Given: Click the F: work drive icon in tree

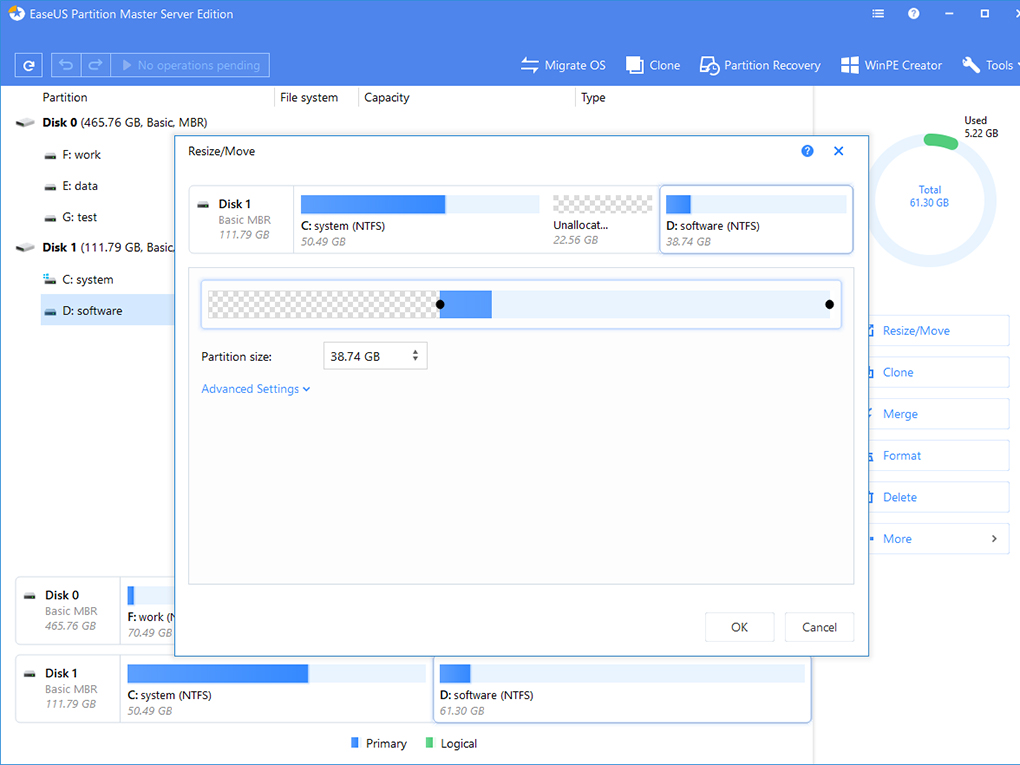Looking at the screenshot, I should point(50,155).
